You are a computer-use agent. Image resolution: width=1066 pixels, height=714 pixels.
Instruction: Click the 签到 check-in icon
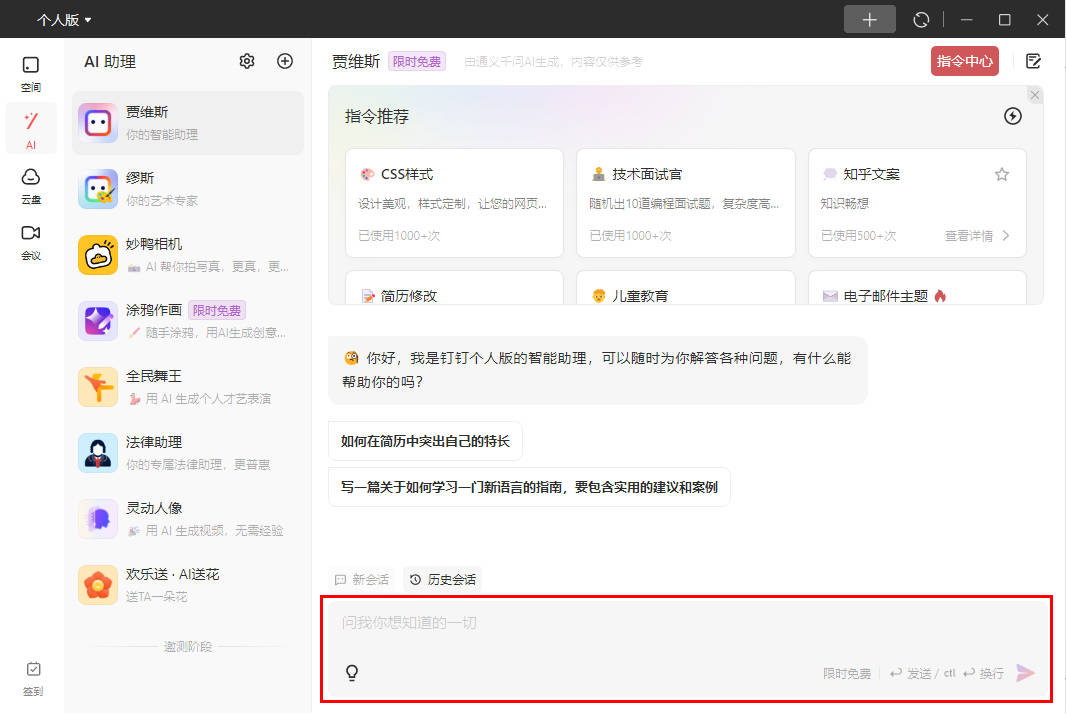tap(33, 669)
